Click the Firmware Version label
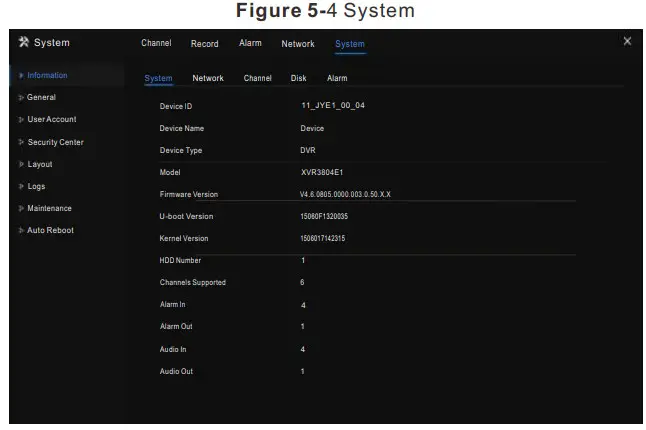The width and height of the screenshot is (646, 430). pyautogui.click(x=189, y=194)
